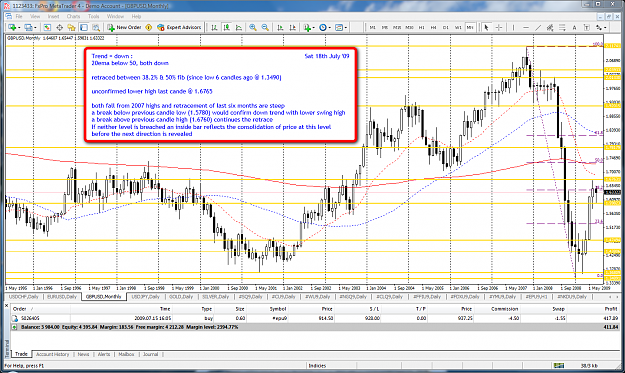Viewport: 625px width, 373px height.
Task: Select the M5 timeframe button
Action: [x=385, y=27]
